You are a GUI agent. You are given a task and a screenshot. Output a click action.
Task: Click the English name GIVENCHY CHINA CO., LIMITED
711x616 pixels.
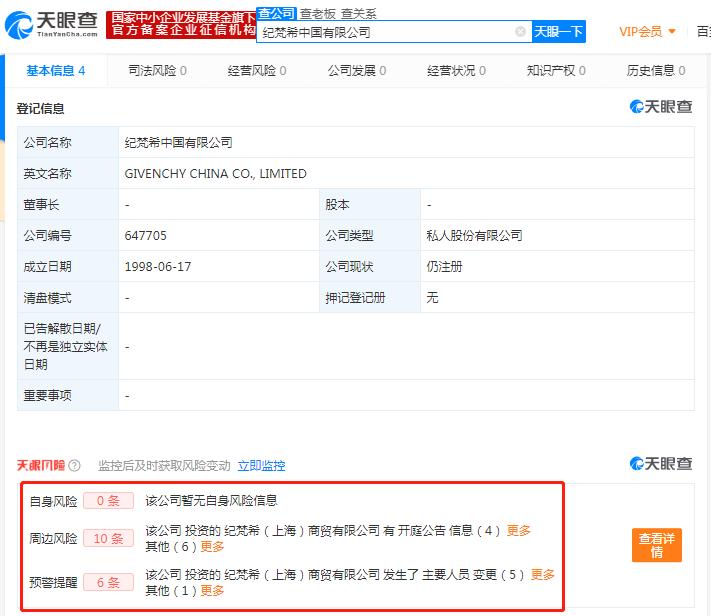pyautogui.click(x=216, y=174)
